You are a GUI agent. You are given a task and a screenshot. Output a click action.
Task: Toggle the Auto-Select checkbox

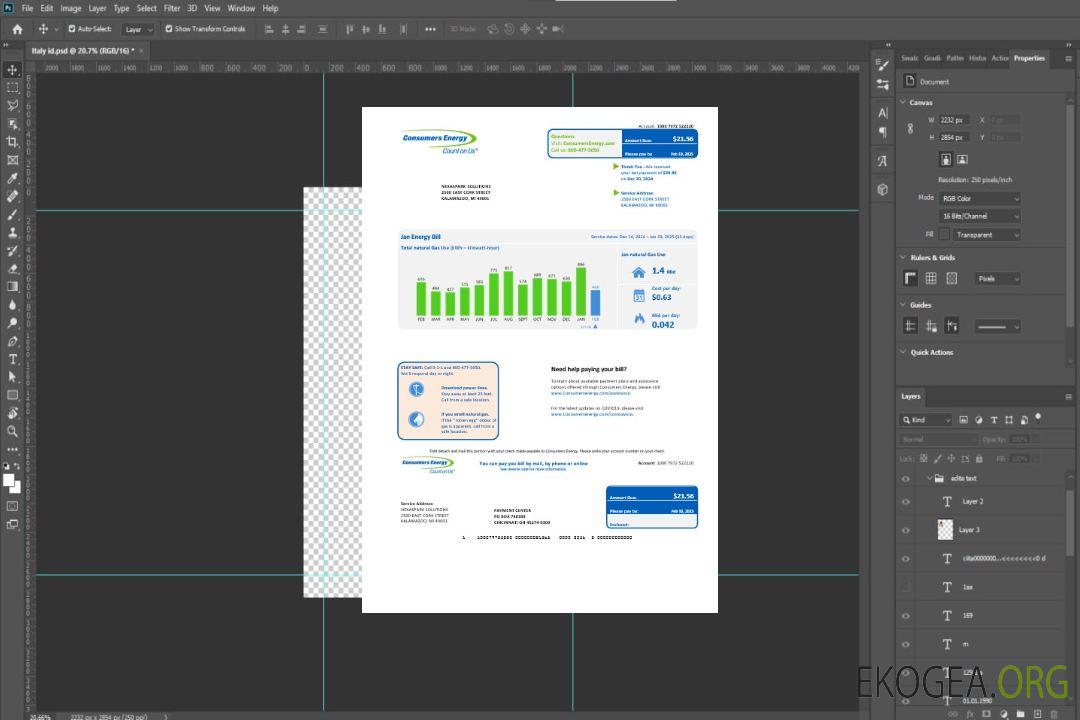point(72,29)
